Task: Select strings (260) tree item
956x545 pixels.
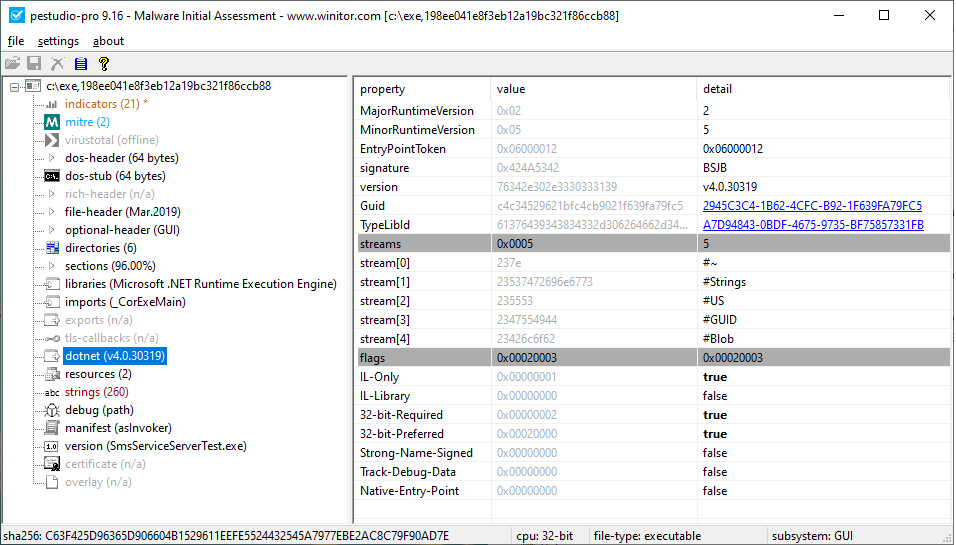Action: click(x=96, y=392)
